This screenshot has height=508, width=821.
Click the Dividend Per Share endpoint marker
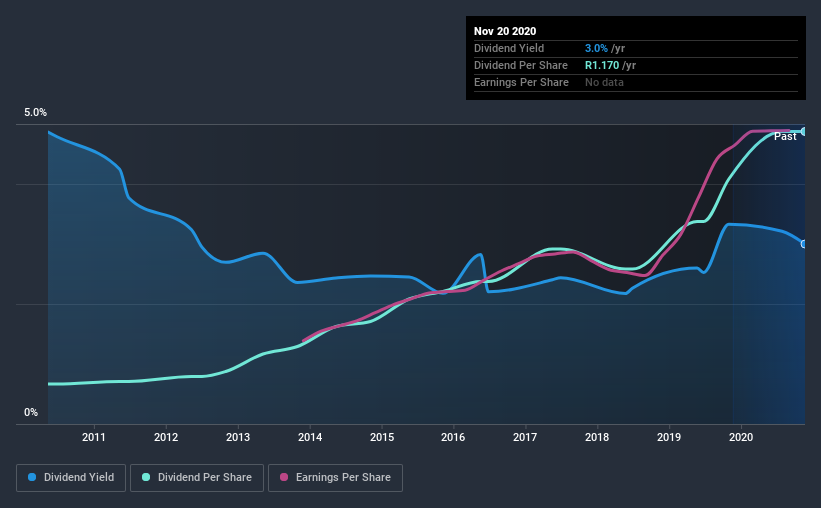[x=803, y=131]
